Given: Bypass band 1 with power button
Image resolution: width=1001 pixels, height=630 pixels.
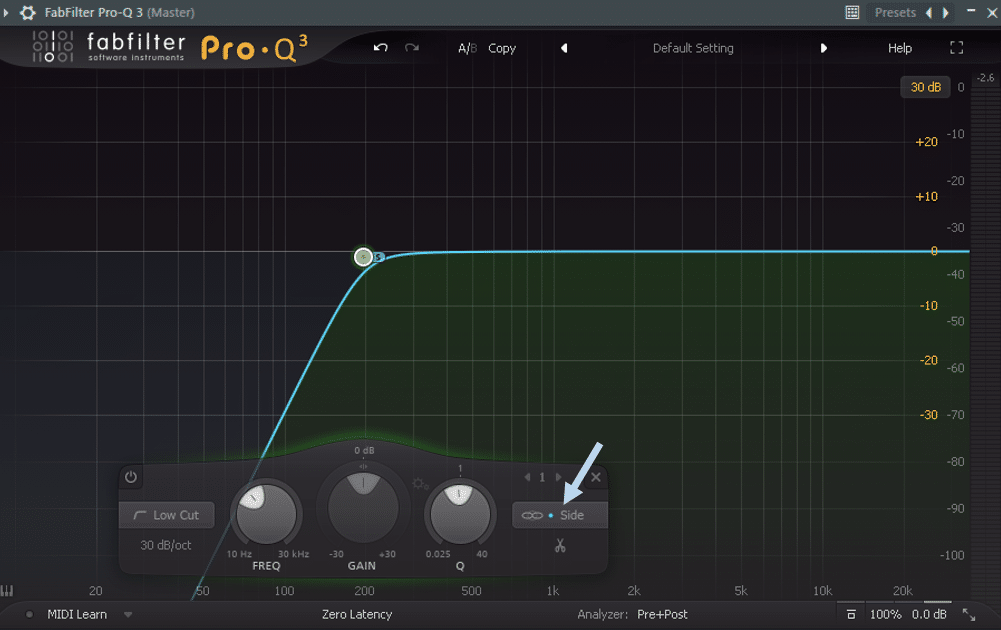Looking at the screenshot, I should pyautogui.click(x=131, y=477).
